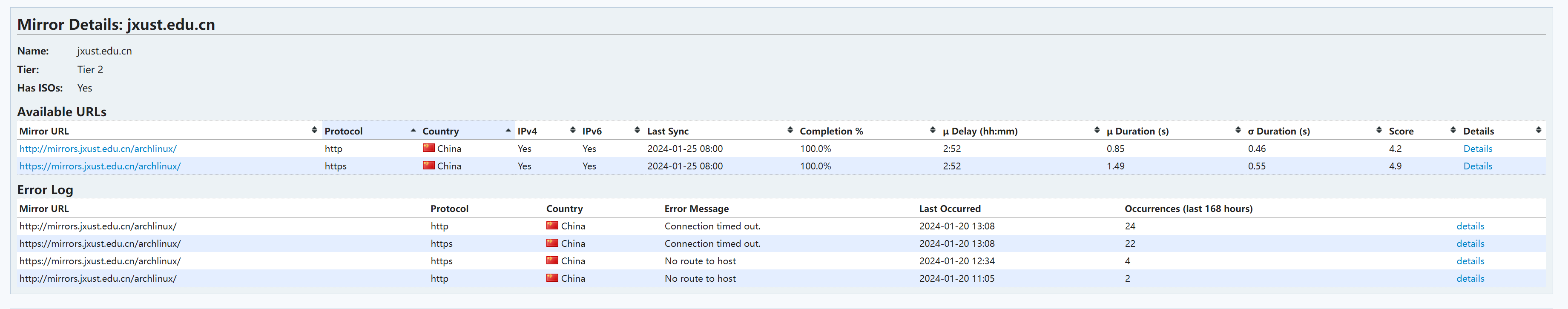Select the μ Duration value 0.85
This screenshot has width=1568, height=309.
tap(1116, 149)
